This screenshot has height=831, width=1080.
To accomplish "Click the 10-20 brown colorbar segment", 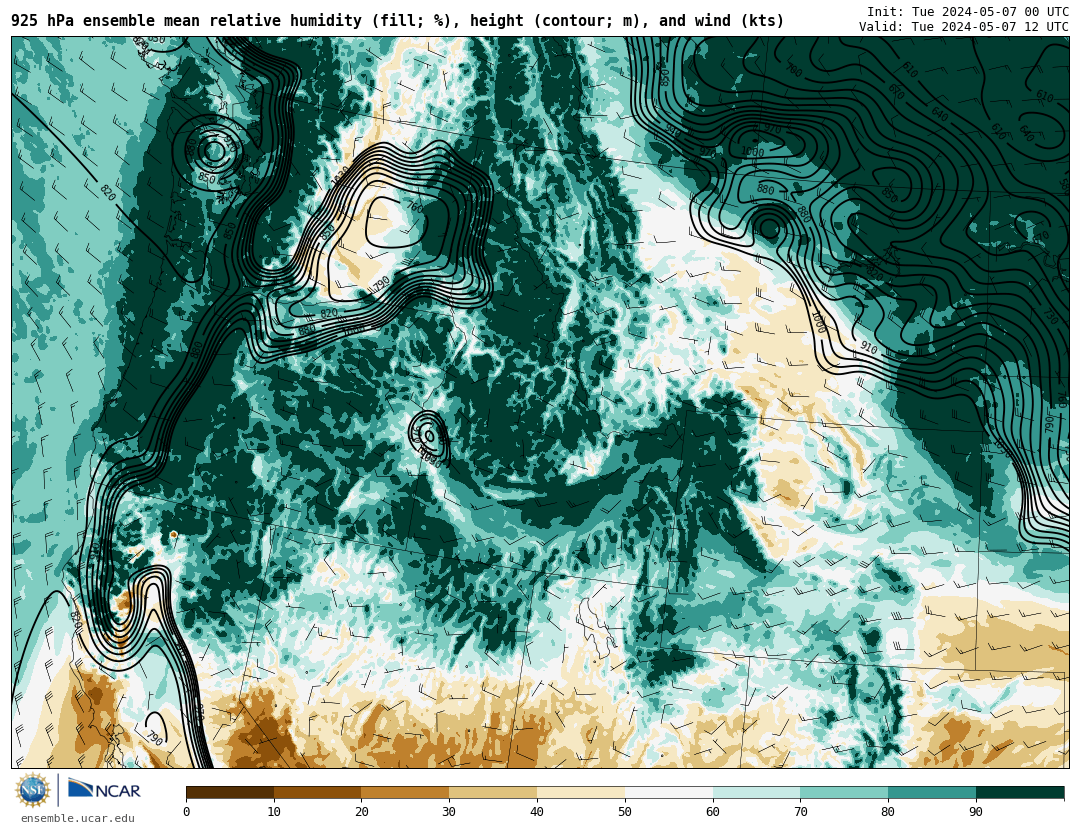I will (318, 792).
